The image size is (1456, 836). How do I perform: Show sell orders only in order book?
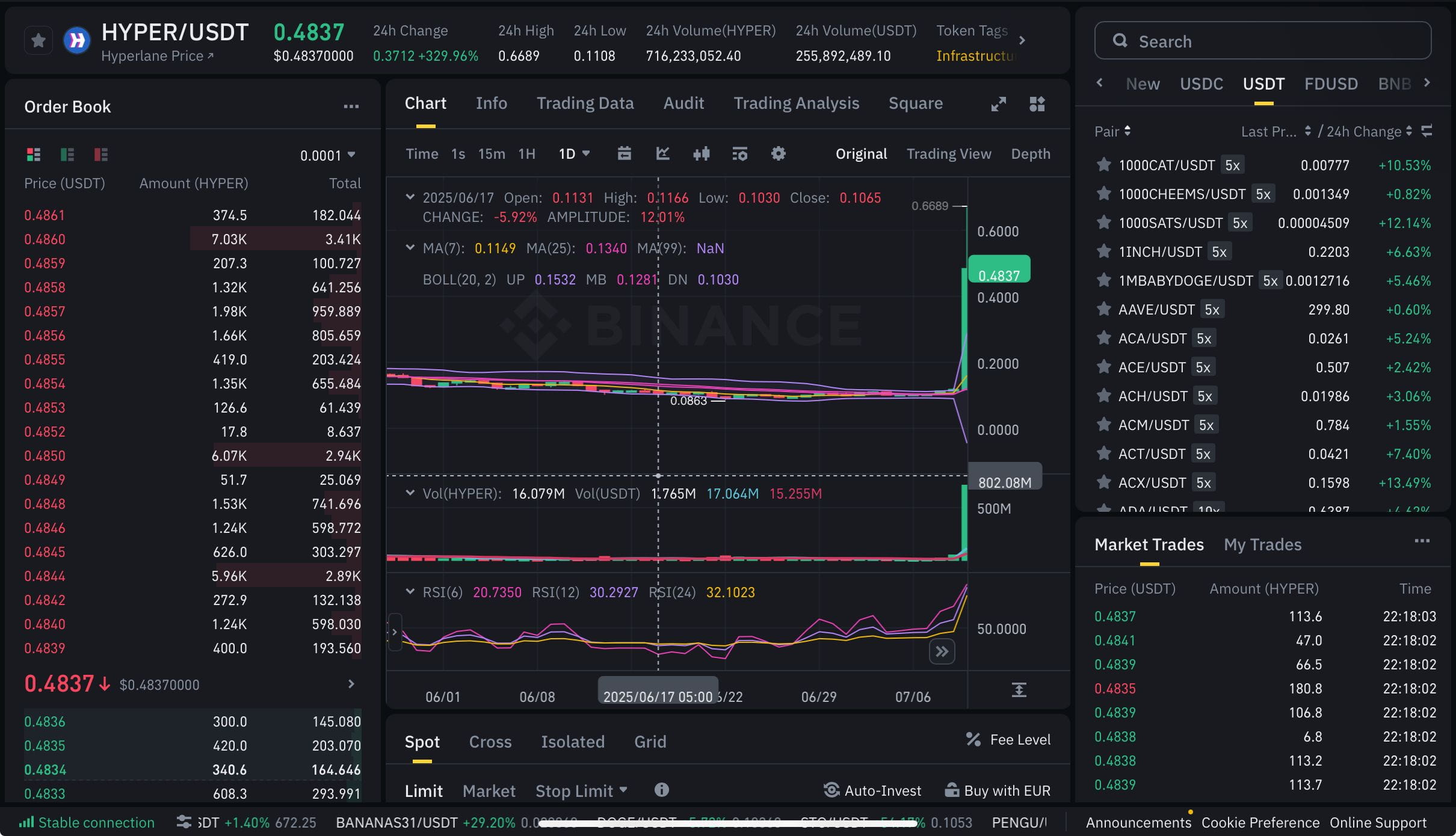click(100, 155)
